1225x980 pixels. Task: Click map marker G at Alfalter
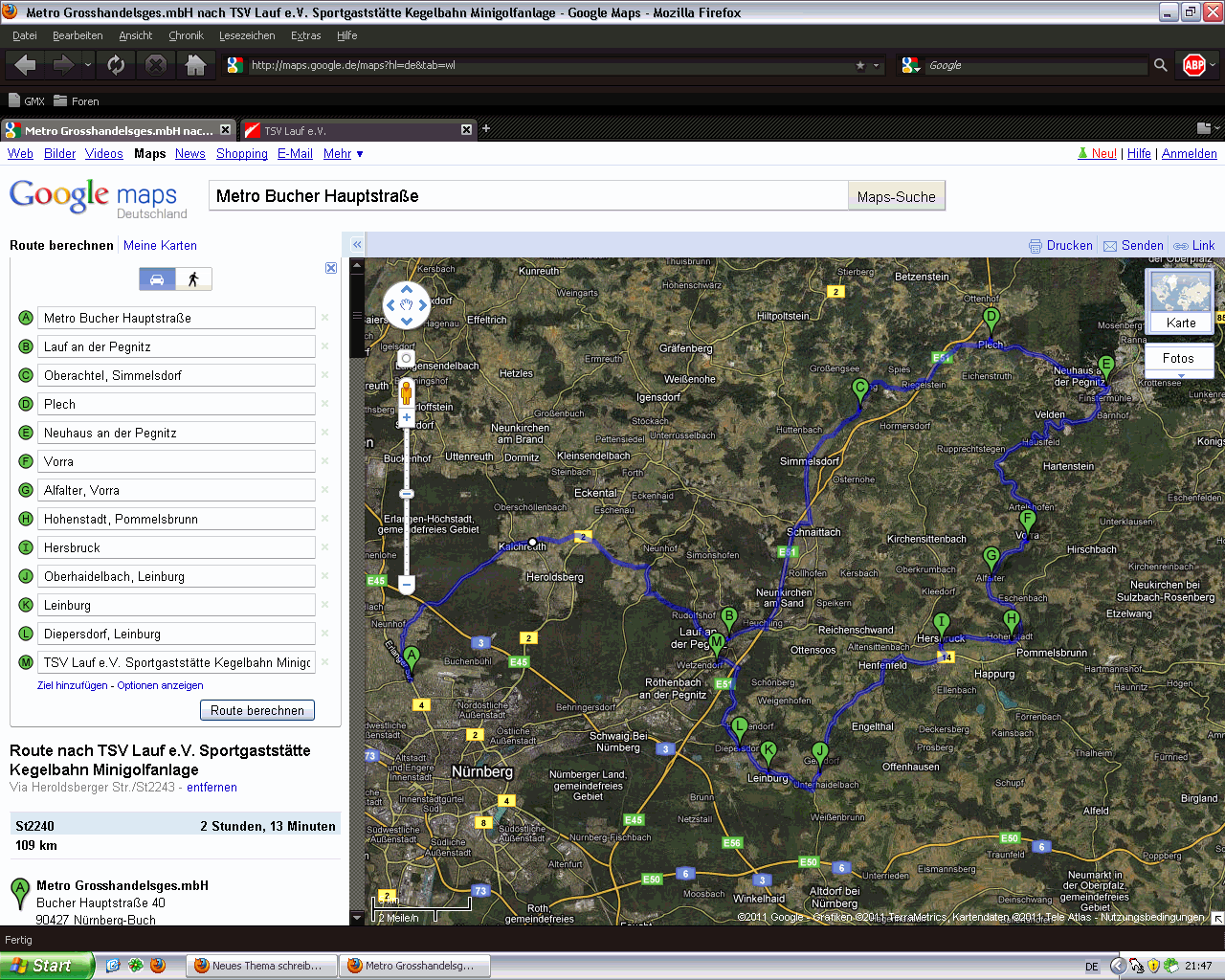pyautogui.click(x=991, y=558)
